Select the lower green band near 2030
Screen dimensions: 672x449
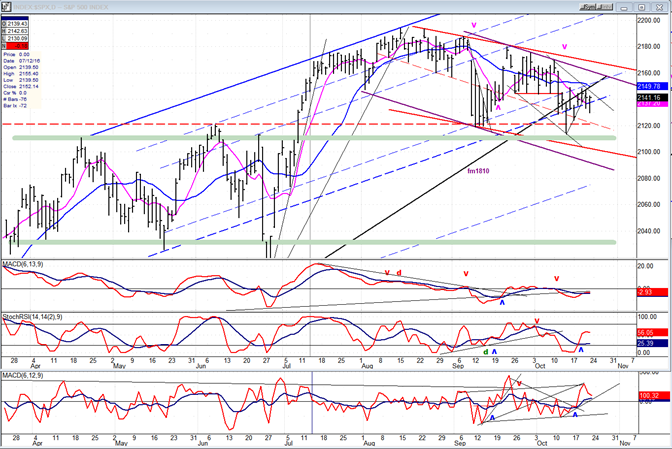[314, 242]
